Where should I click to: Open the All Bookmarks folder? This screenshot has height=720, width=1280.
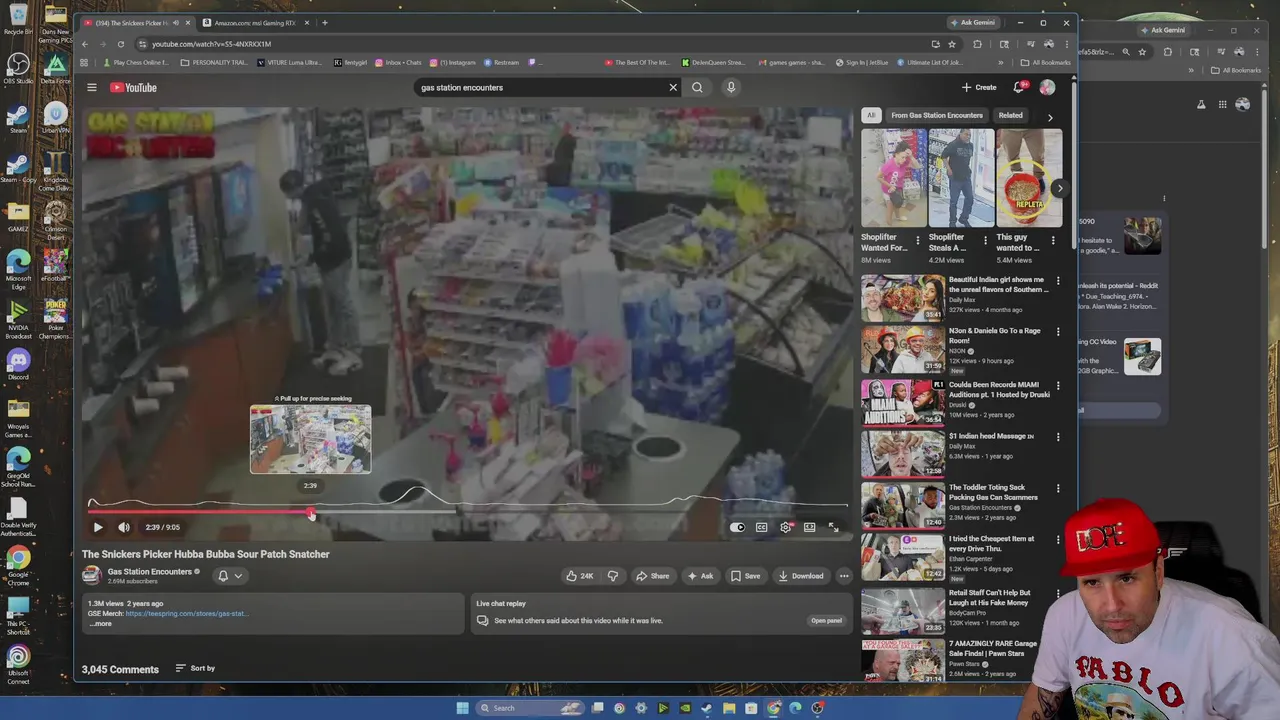coord(1045,63)
